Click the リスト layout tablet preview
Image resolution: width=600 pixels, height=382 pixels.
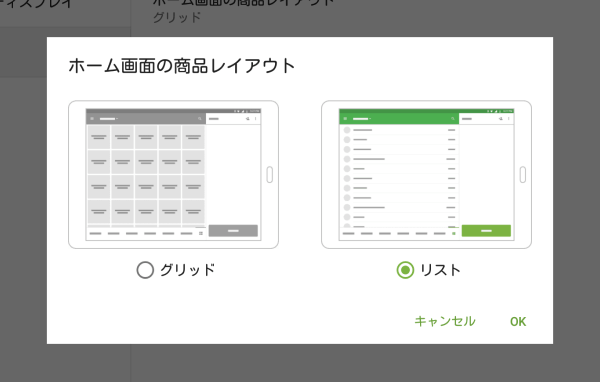pos(426,175)
